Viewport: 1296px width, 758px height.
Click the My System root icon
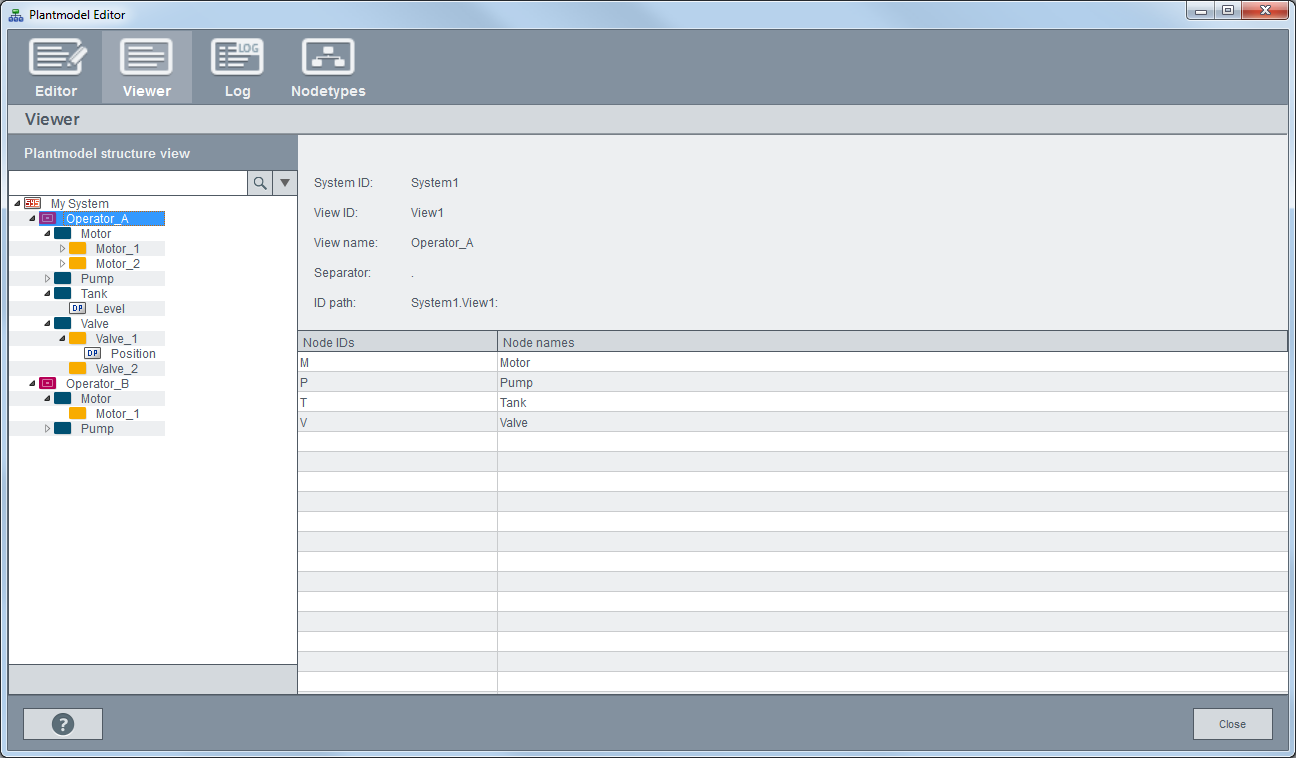(x=33, y=204)
